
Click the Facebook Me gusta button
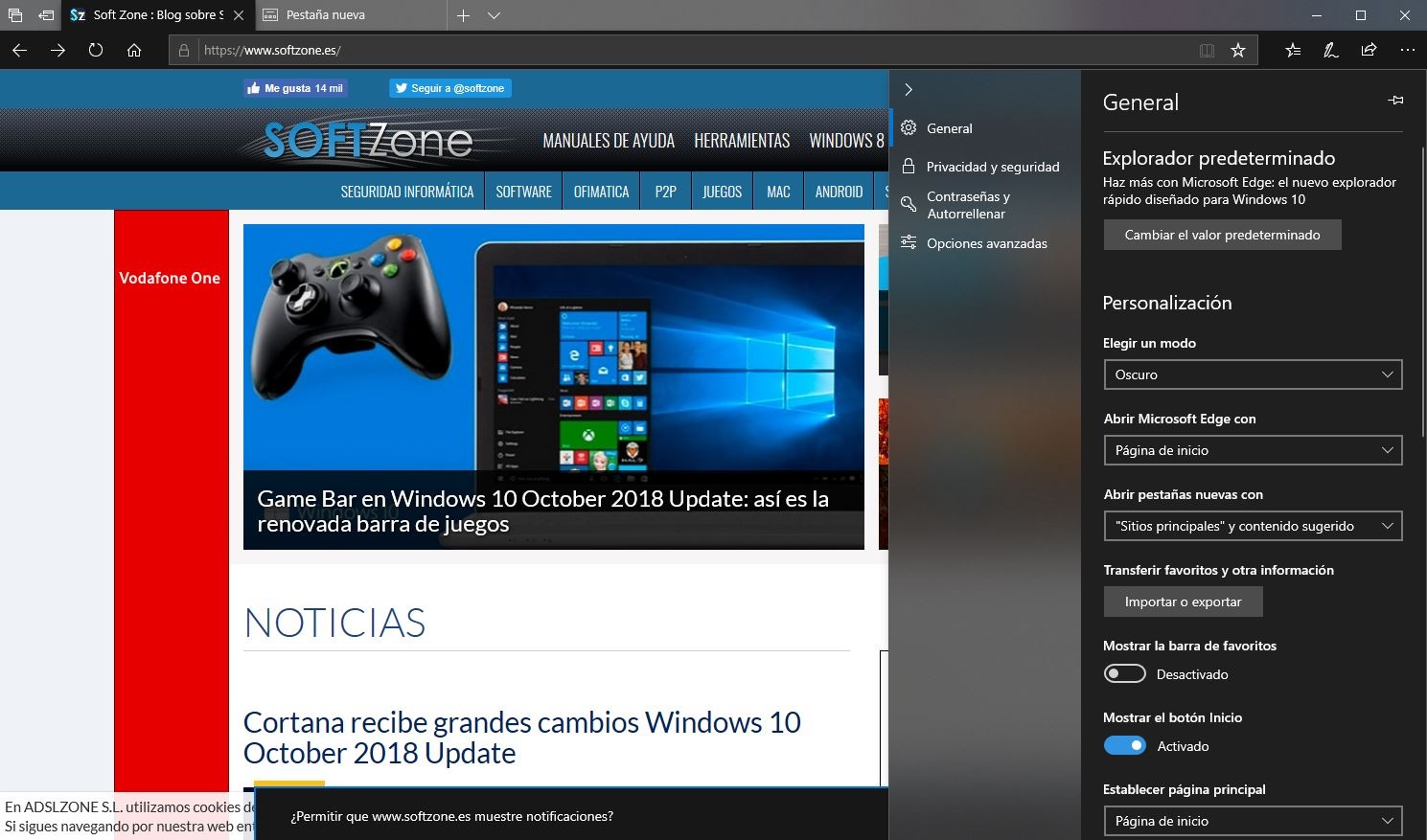295,88
